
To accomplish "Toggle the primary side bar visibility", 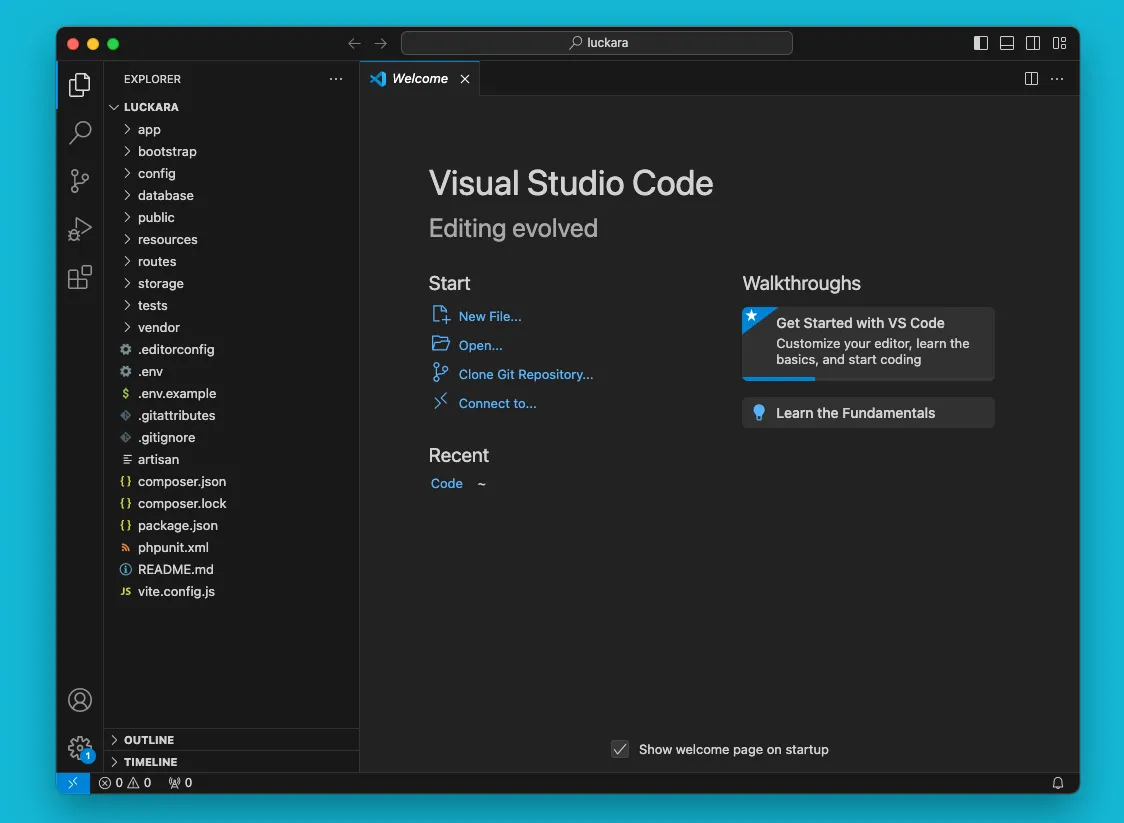I will 981,43.
